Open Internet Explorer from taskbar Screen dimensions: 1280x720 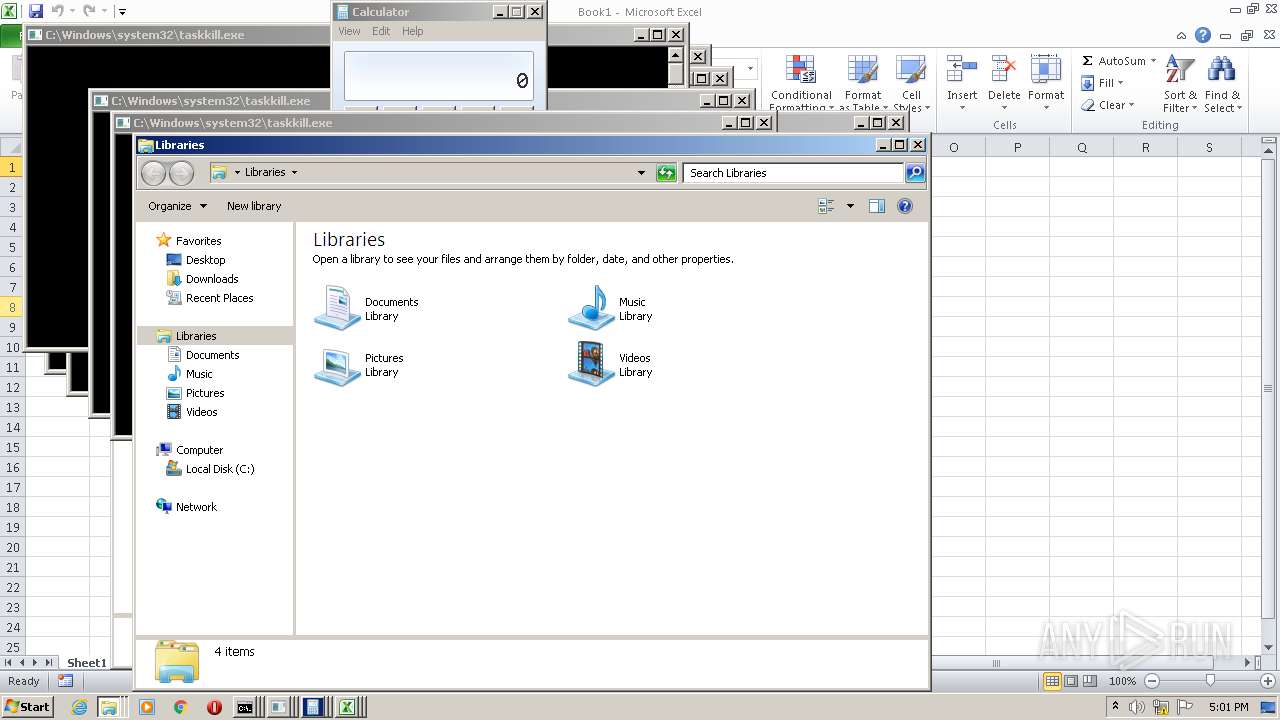[79, 707]
